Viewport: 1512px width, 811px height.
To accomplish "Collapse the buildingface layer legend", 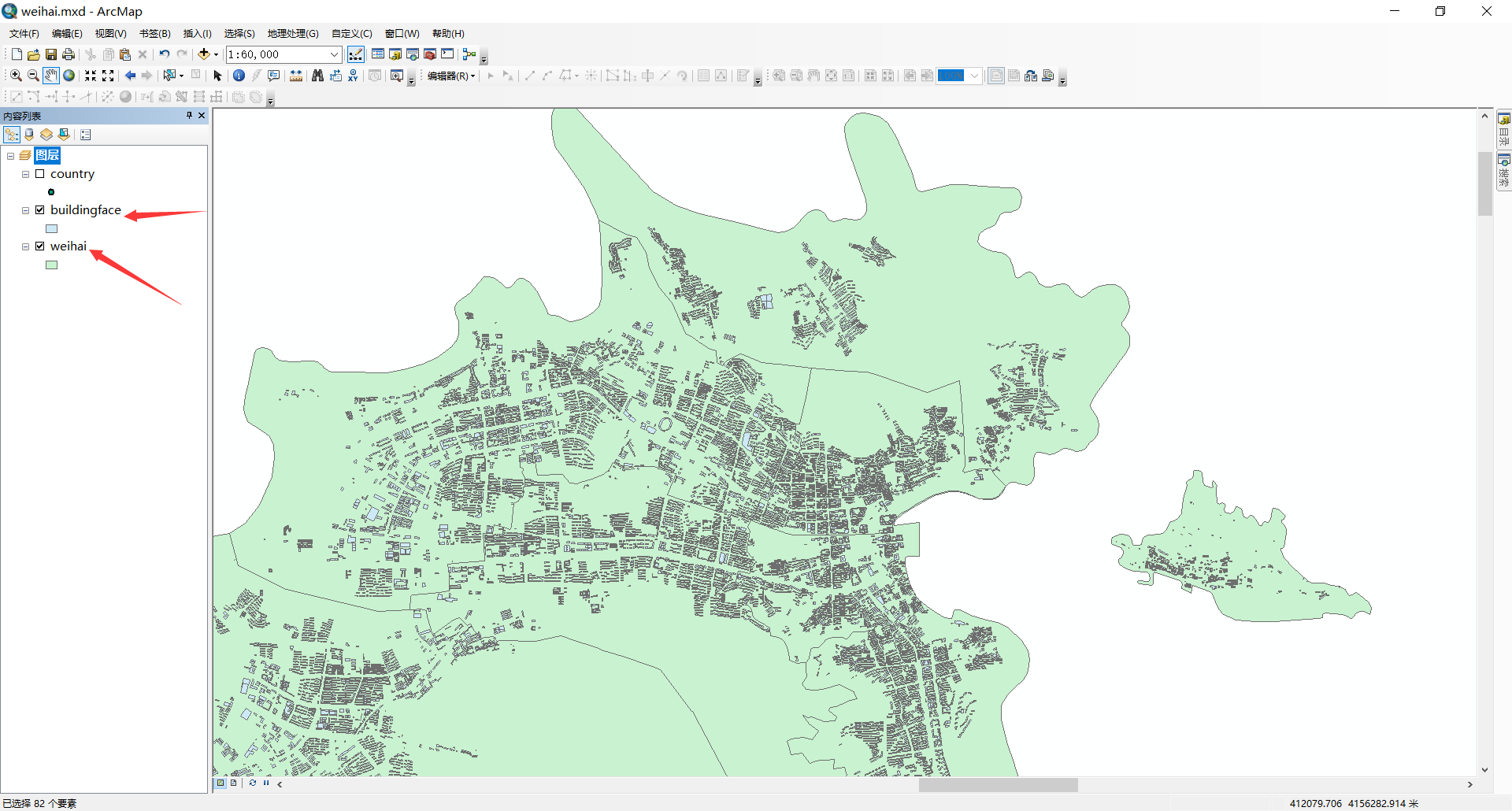I will pos(25,210).
